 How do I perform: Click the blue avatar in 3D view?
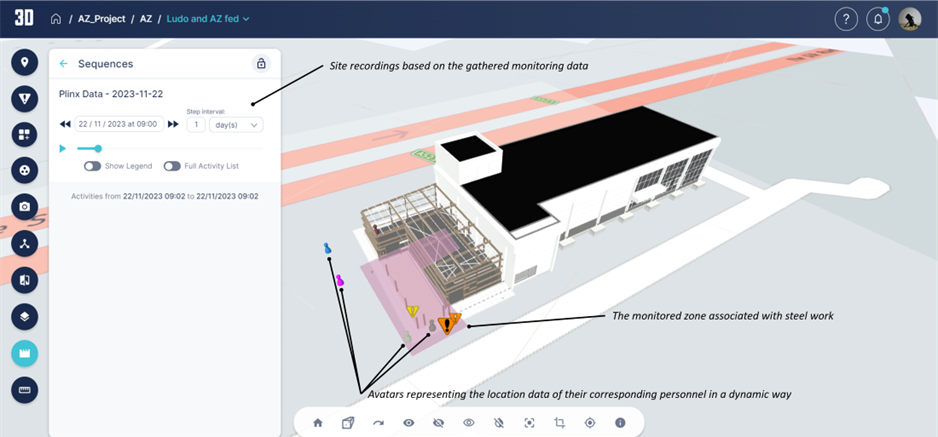coord(327,247)
